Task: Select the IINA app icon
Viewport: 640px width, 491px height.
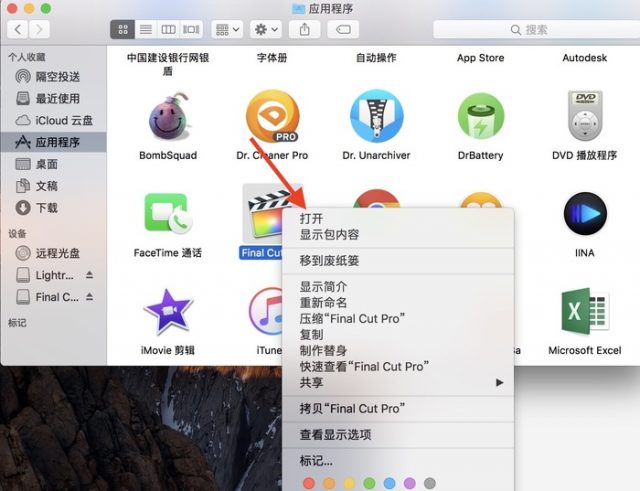Action: pyautogui.click(x=585, y=213)
